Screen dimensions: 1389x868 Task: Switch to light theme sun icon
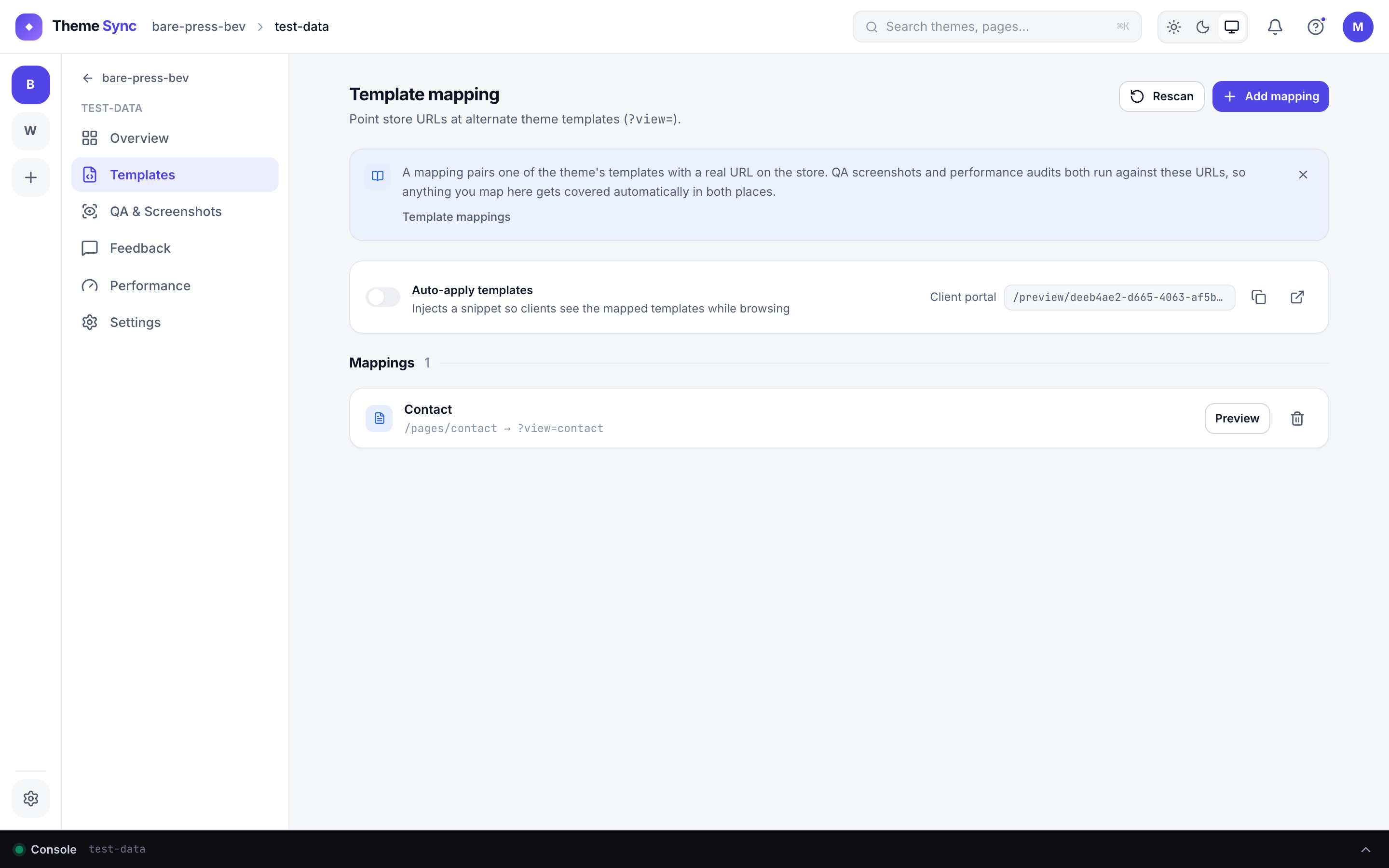click(x=1174, y=27)
